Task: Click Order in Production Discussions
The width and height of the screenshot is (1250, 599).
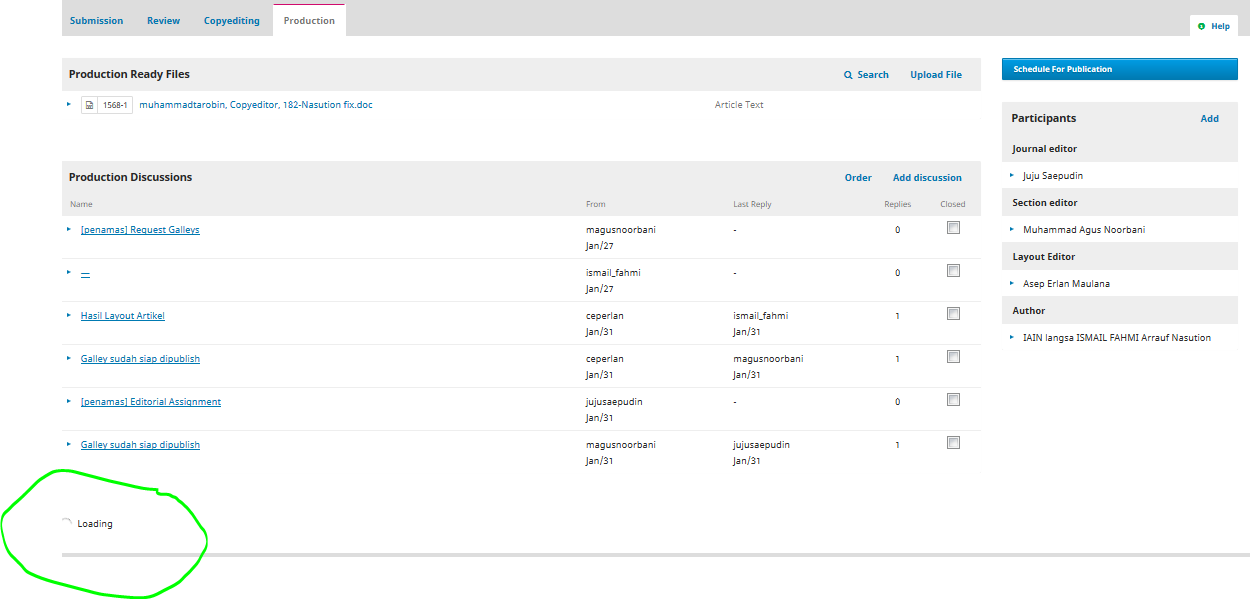Action: pos(857,178)
